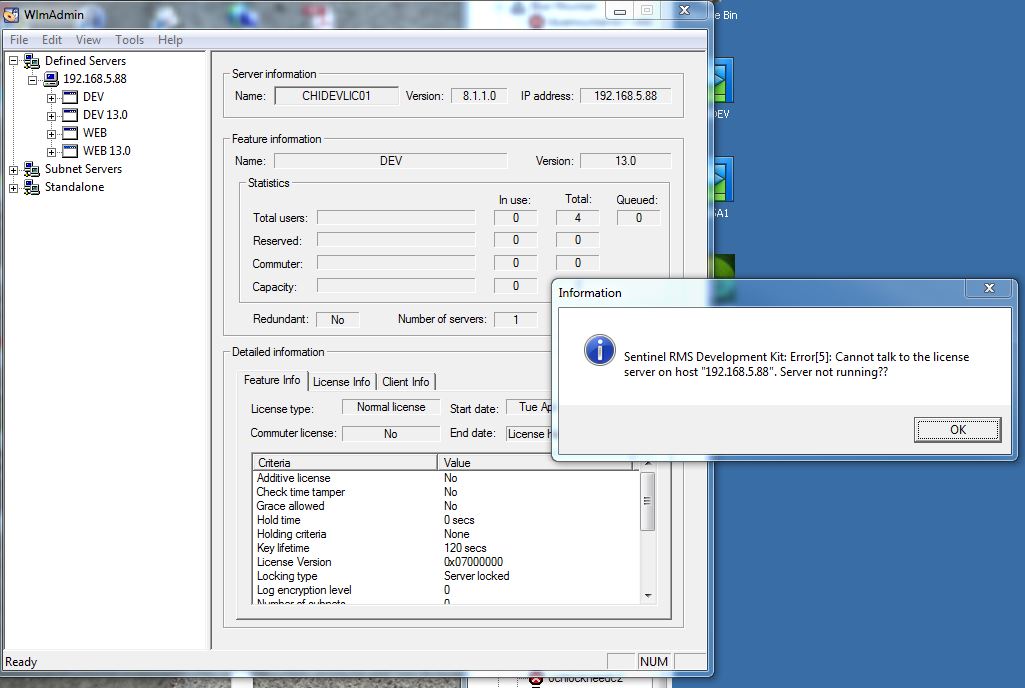Image resolution: width=1025 pixels, height=688 pixels.
Task: Click the WEB feature window icon
Action: tap(70, 133)
